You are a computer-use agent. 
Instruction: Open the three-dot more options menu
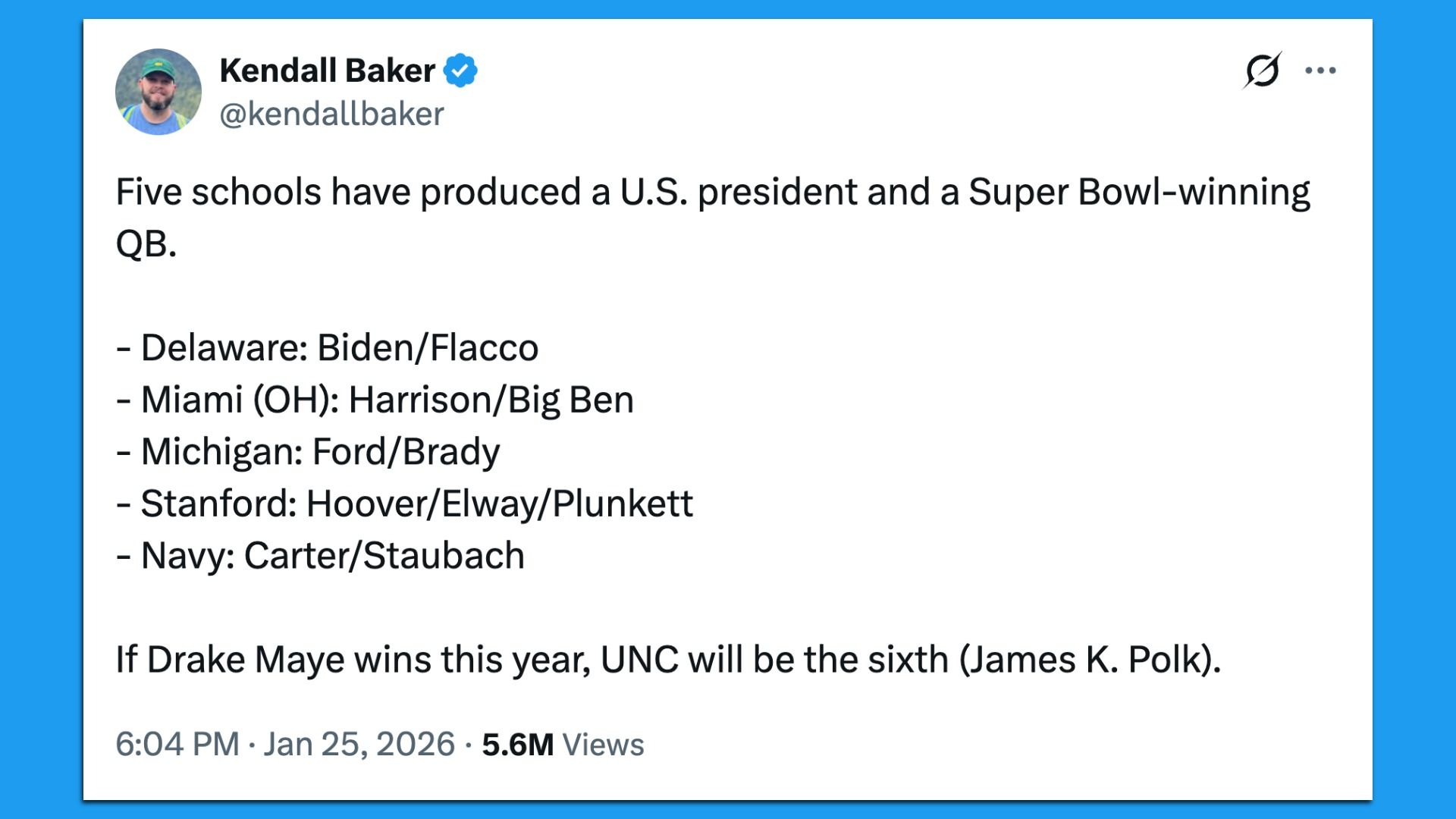coord(1320,71)
